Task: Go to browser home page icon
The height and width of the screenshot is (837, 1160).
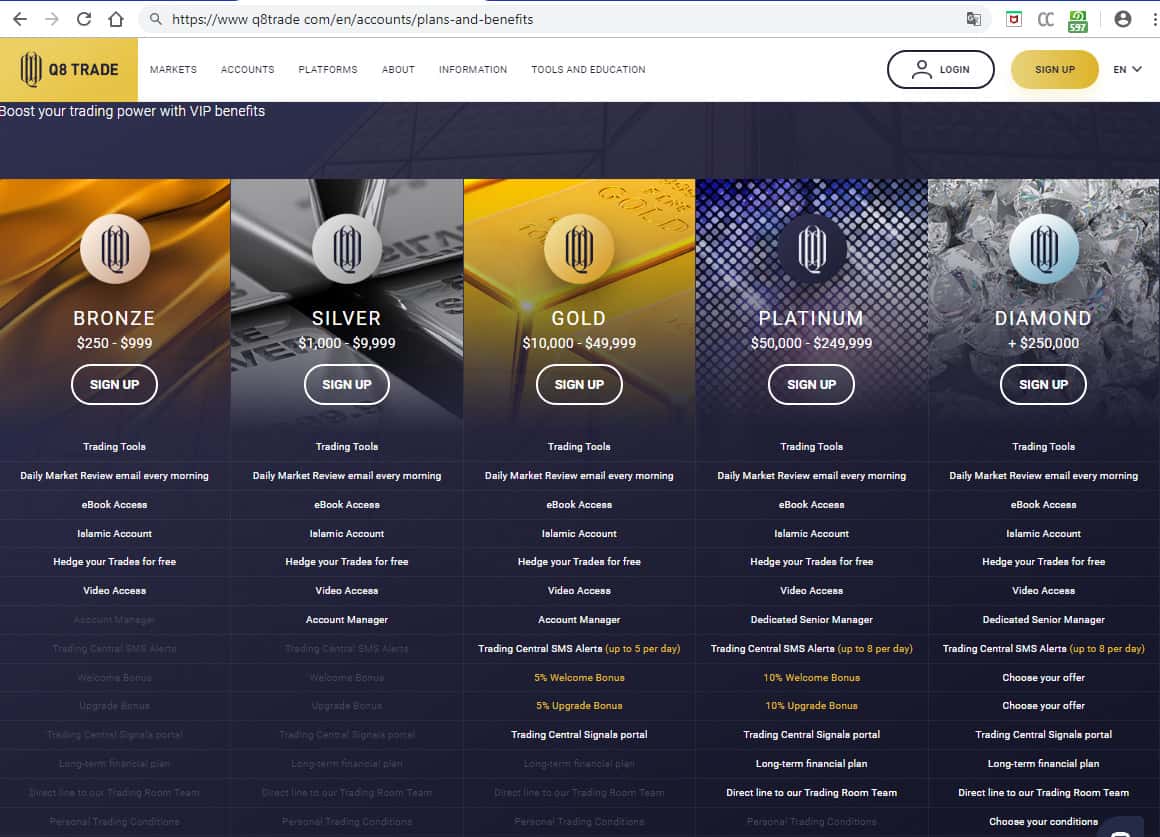Action: coord(116,19)
